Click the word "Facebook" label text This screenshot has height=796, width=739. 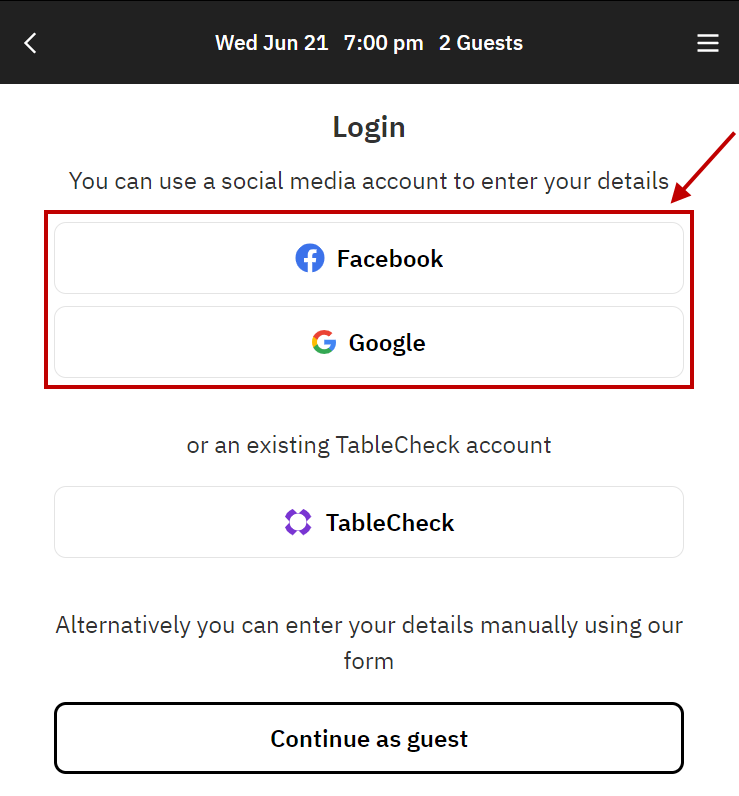click(390, 259)
